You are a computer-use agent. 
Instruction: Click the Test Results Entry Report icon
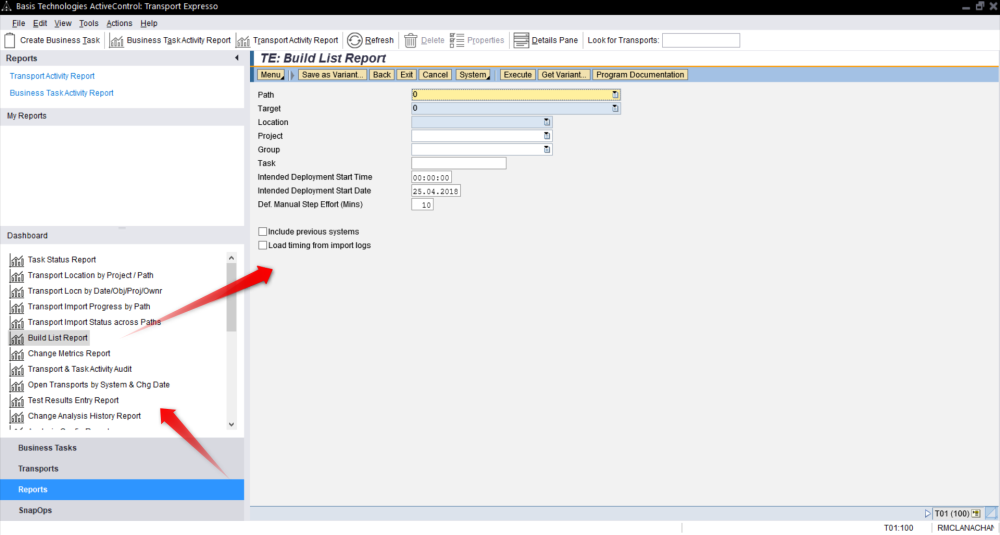(x=17, y=401)
